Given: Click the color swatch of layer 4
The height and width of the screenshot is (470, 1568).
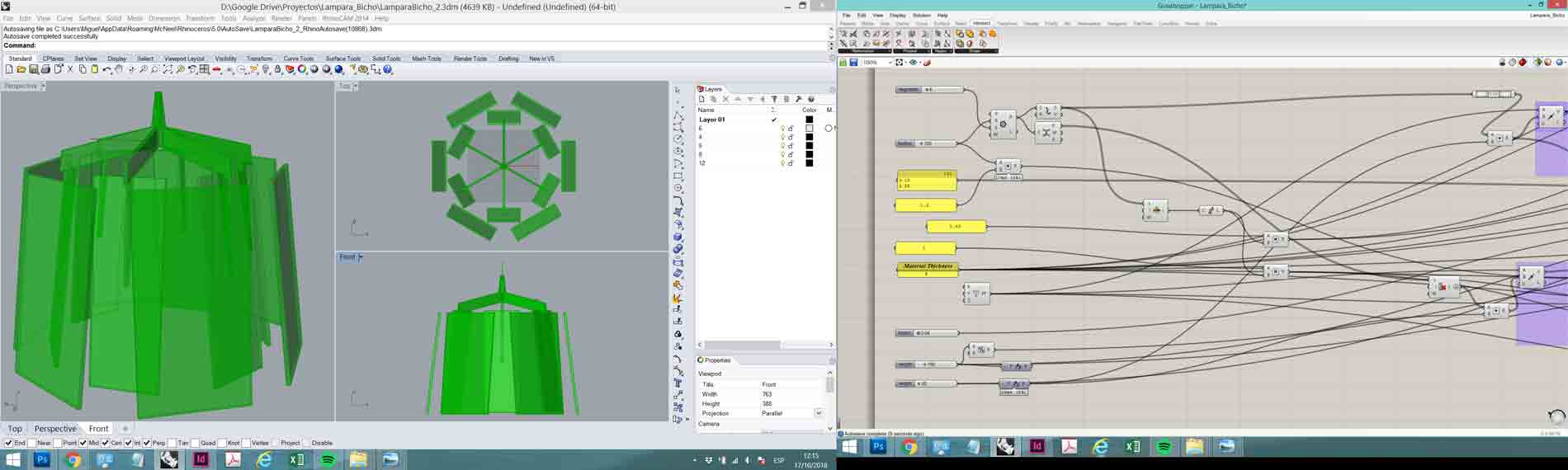Looking at the screenshot, I should coord(809,137).
